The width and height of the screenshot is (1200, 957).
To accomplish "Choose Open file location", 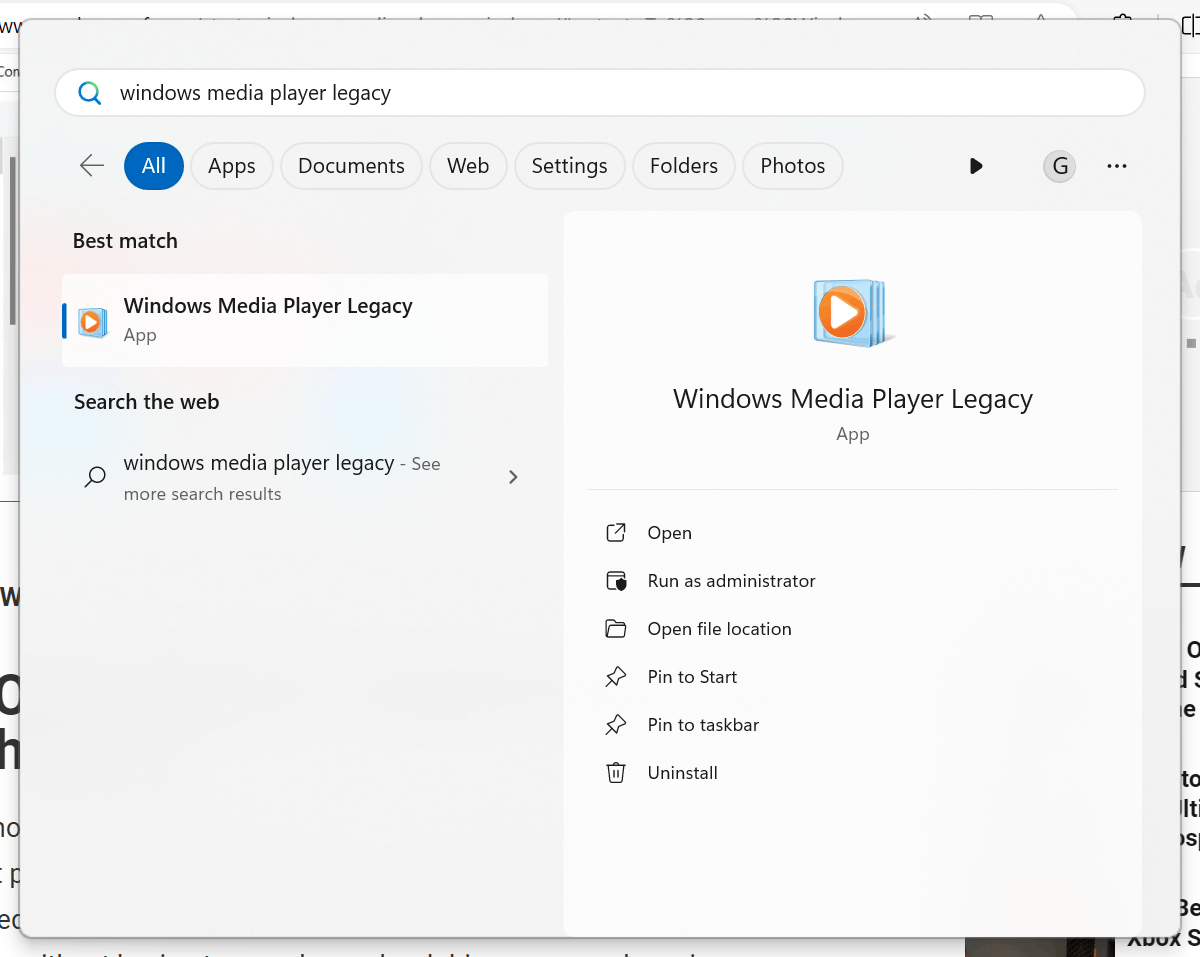I will click(719, 629).
